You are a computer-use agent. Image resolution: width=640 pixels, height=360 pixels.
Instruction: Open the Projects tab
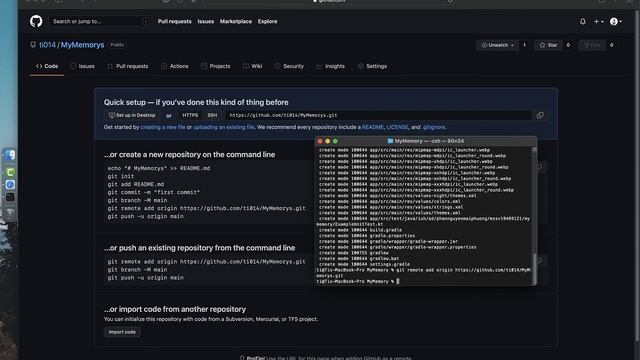pyautogui.click(x=216, y=66)
